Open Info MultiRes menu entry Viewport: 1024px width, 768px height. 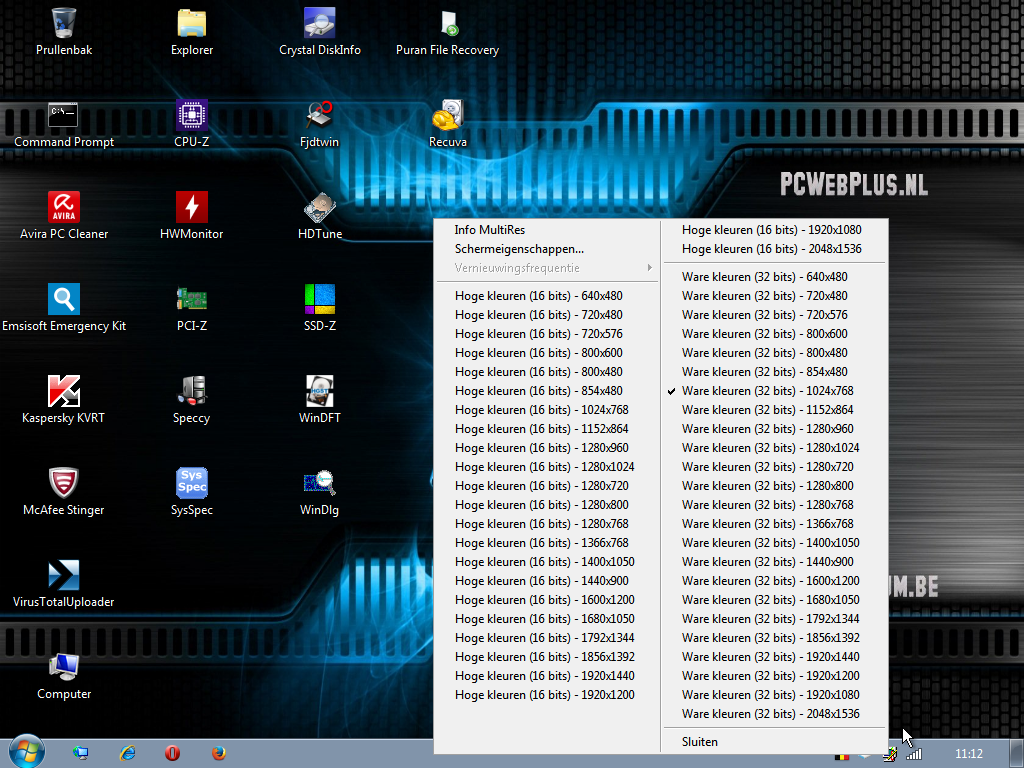coord(490,230)
